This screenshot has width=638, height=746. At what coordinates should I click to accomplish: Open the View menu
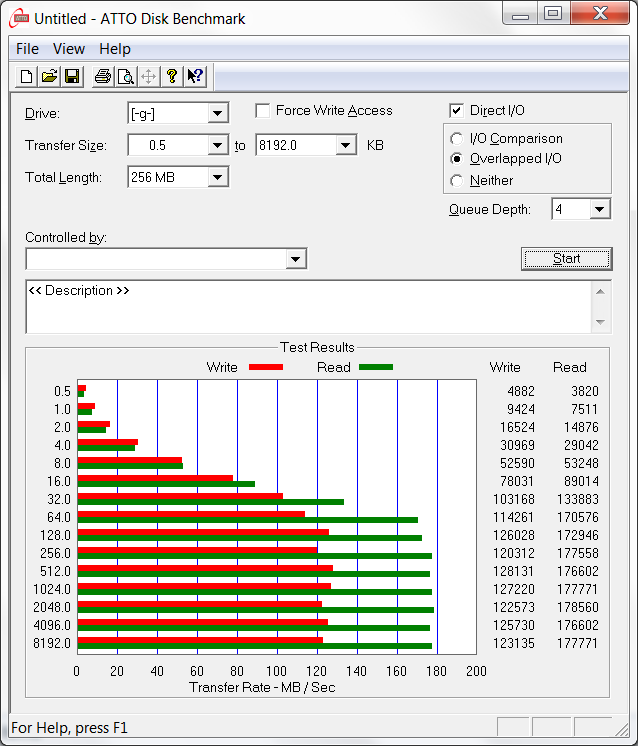[x=69, y=48]
